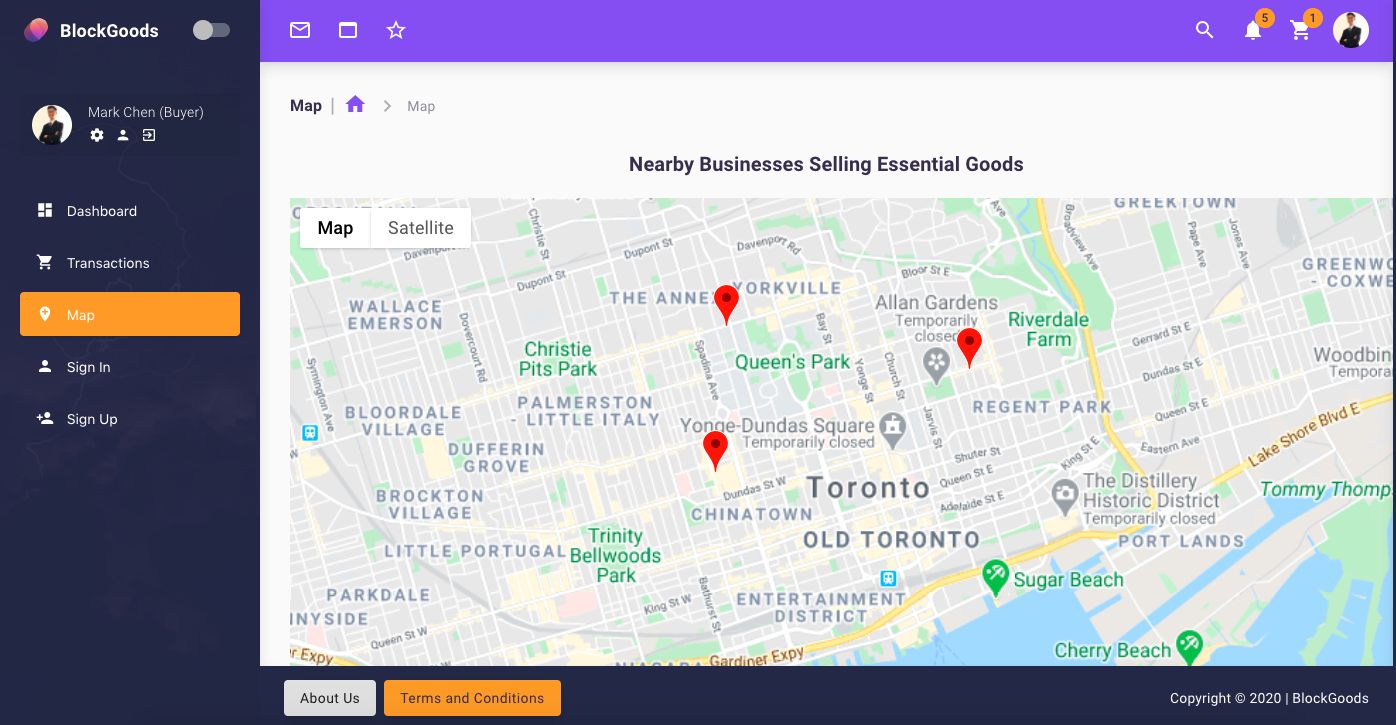Screen dimensions: 1396x725
Task: Open search with the magnifier icon
Action: [1205, 30]
